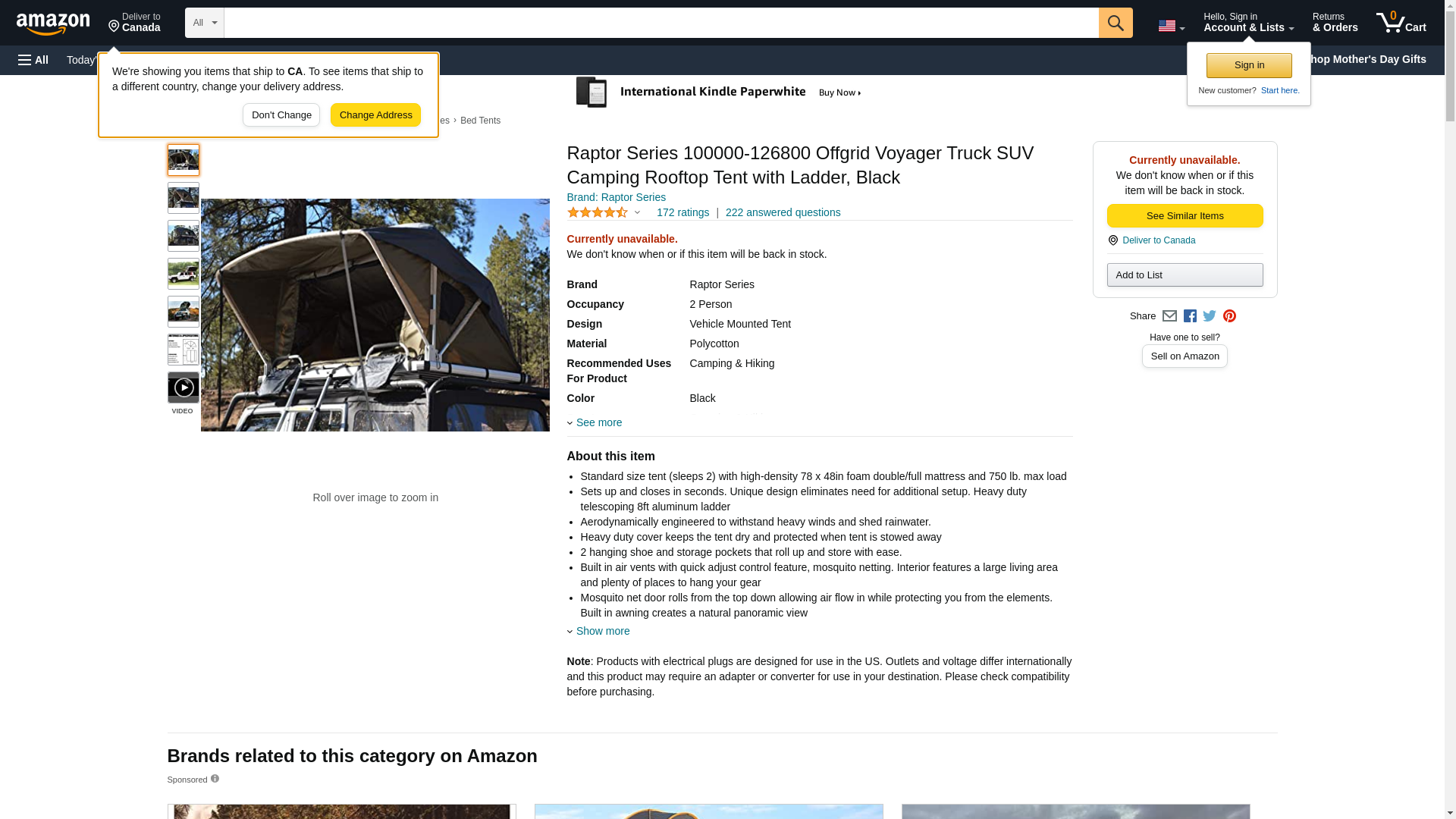
Task: Click in the Amazon search field
Action: coord(660,23)
